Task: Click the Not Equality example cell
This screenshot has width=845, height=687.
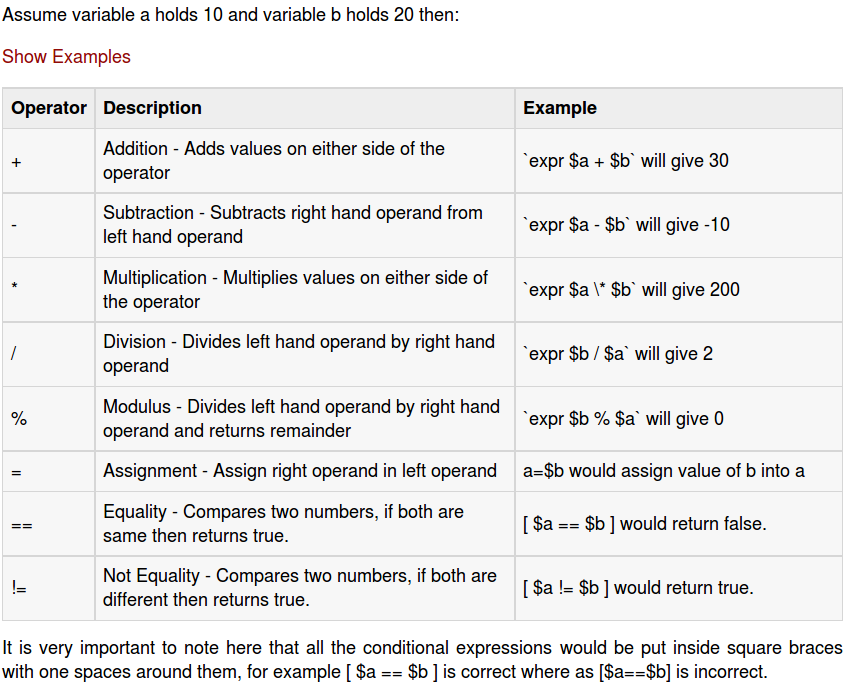Action: pyautogui.click(x=638, y=588)
